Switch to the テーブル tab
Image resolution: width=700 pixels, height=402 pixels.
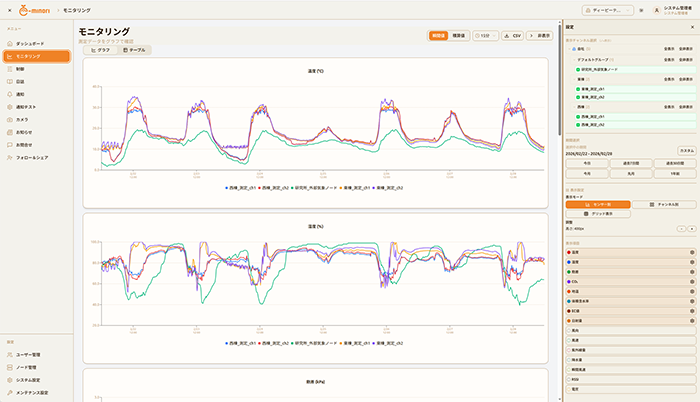[134, 49]
